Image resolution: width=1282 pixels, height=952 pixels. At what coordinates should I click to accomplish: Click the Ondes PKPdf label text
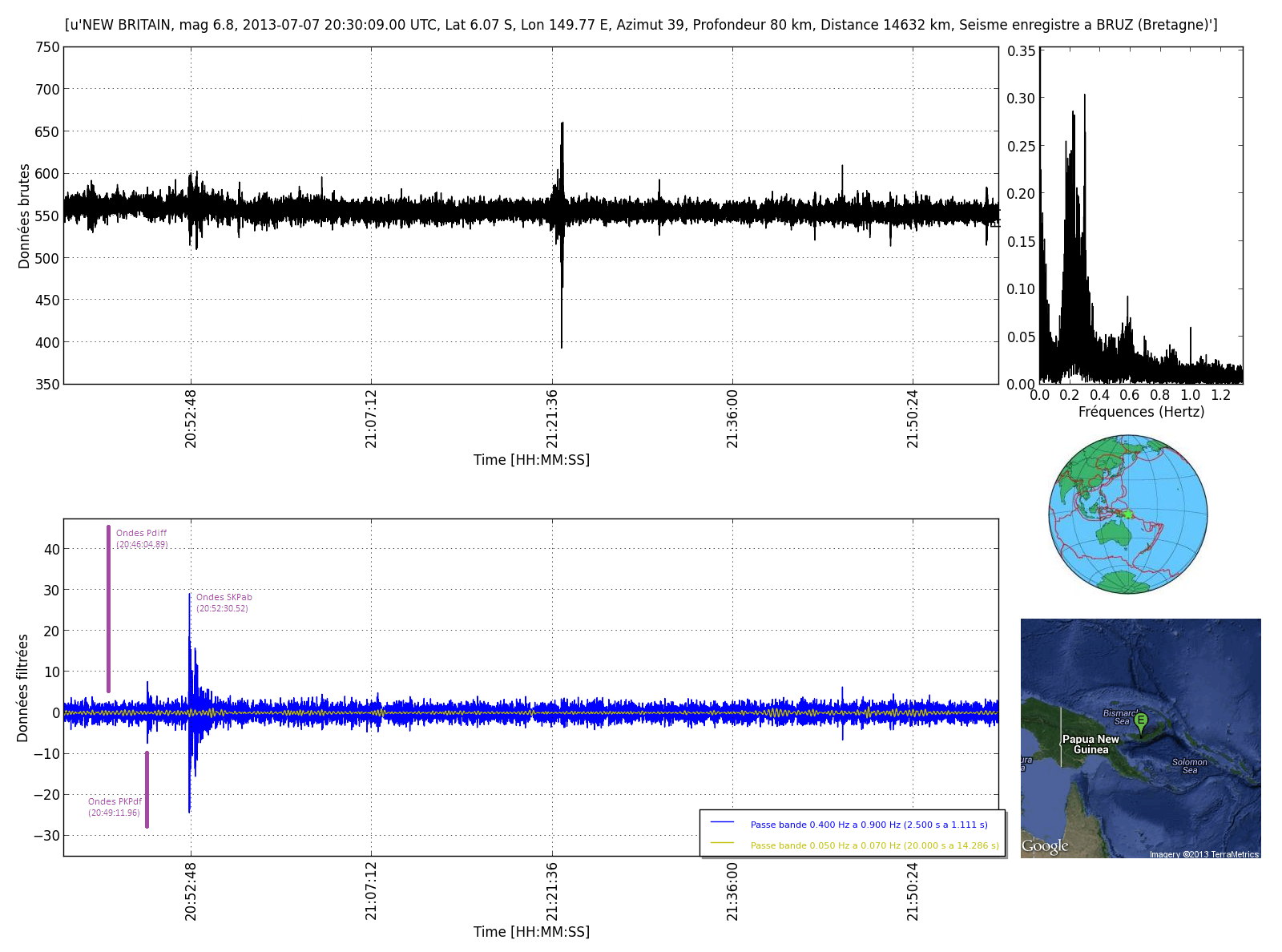pyautogui.click(x=115, y=802)
